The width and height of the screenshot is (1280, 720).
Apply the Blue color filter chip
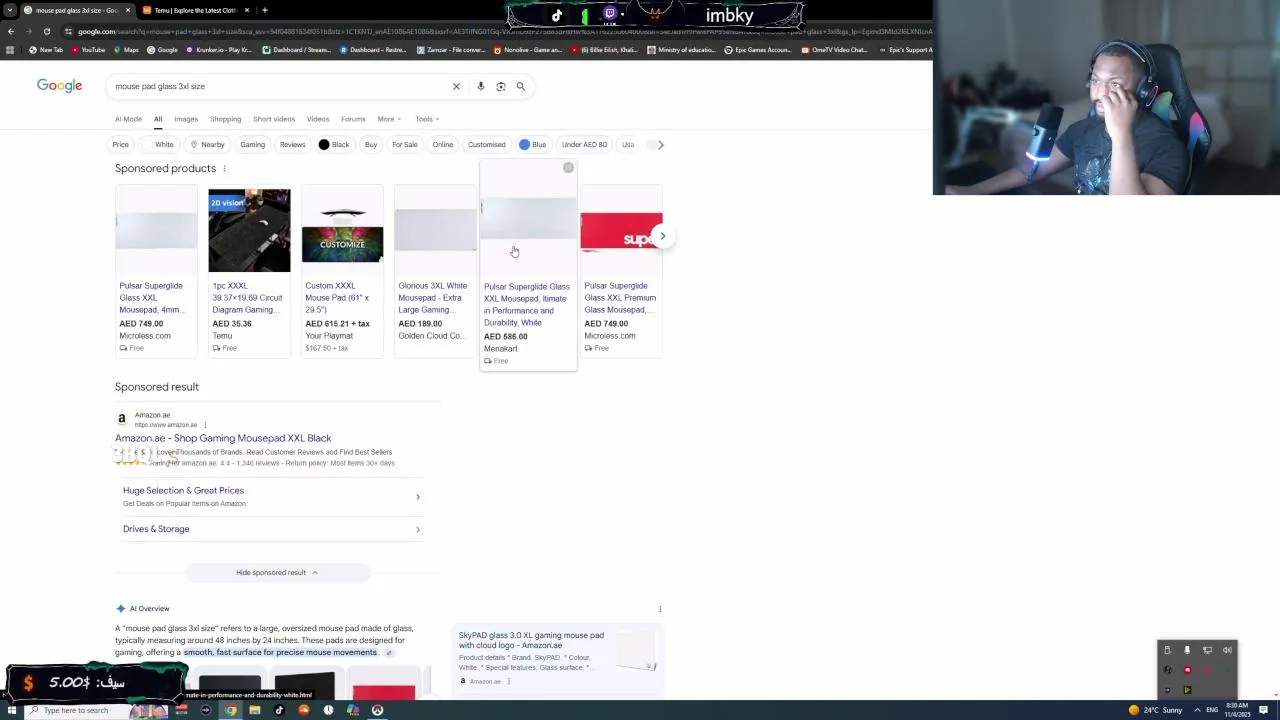pos(533,145)
